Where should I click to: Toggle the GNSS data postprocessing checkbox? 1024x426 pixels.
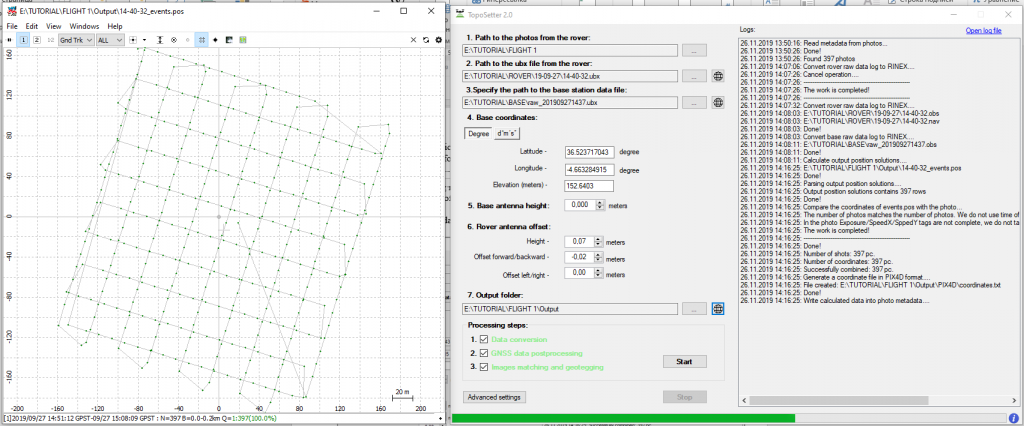[482, 353]
